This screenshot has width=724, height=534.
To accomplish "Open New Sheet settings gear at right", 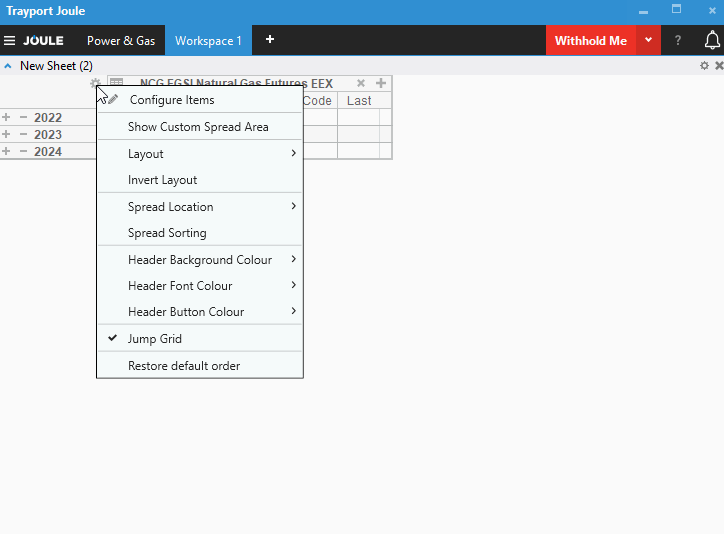I will click(x=704, y=66).
